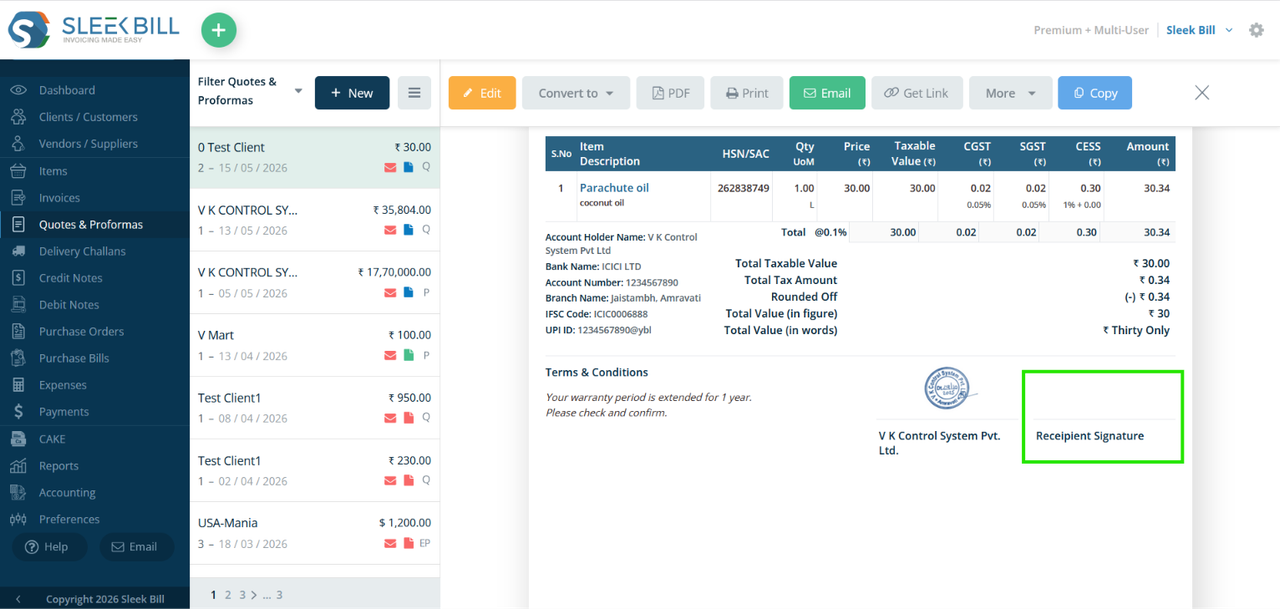This screenshot has height=609, width=1280.
Task: Click the next page arrow
Action: point(253,595)
